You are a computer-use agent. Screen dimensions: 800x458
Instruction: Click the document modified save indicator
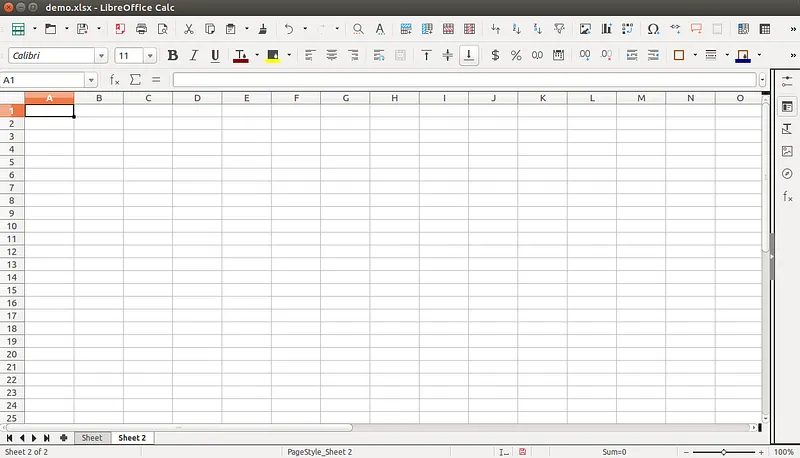tap(522, 451)
